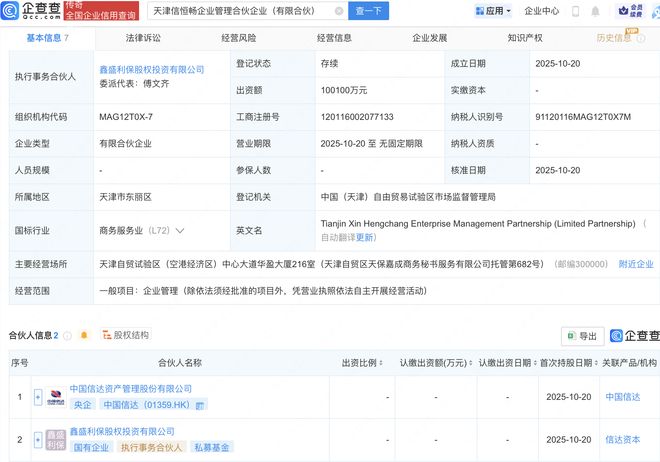Expand row 2 with the plus toggle
Screen dimensions: 660x462
[x=38, y=439]
